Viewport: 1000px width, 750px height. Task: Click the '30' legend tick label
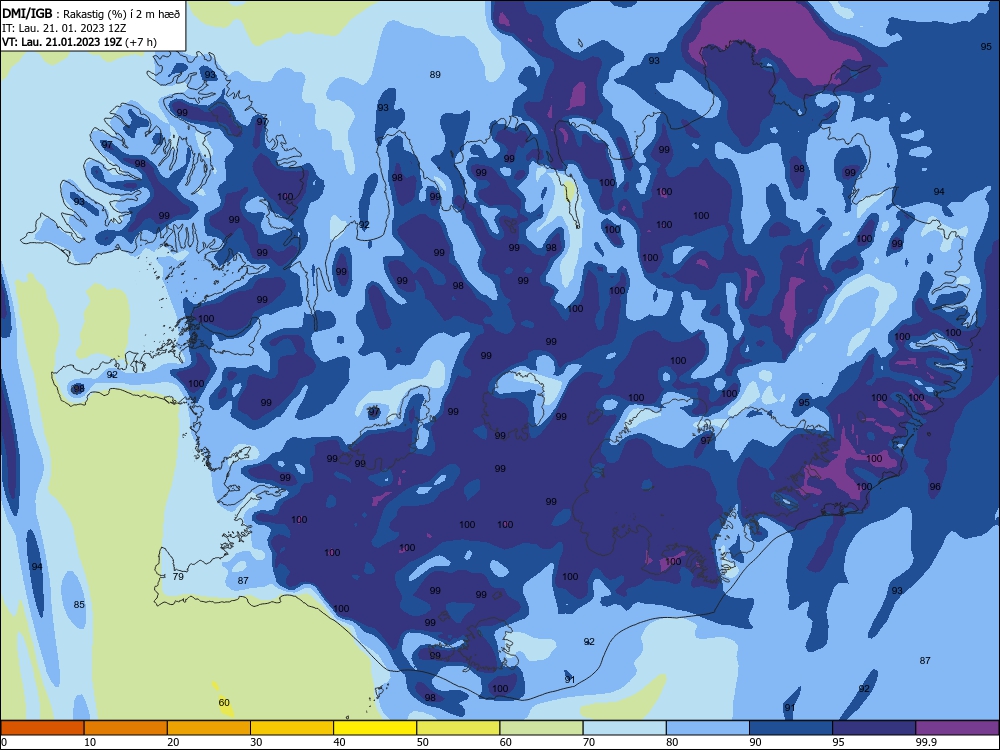(x=256, y=742)
